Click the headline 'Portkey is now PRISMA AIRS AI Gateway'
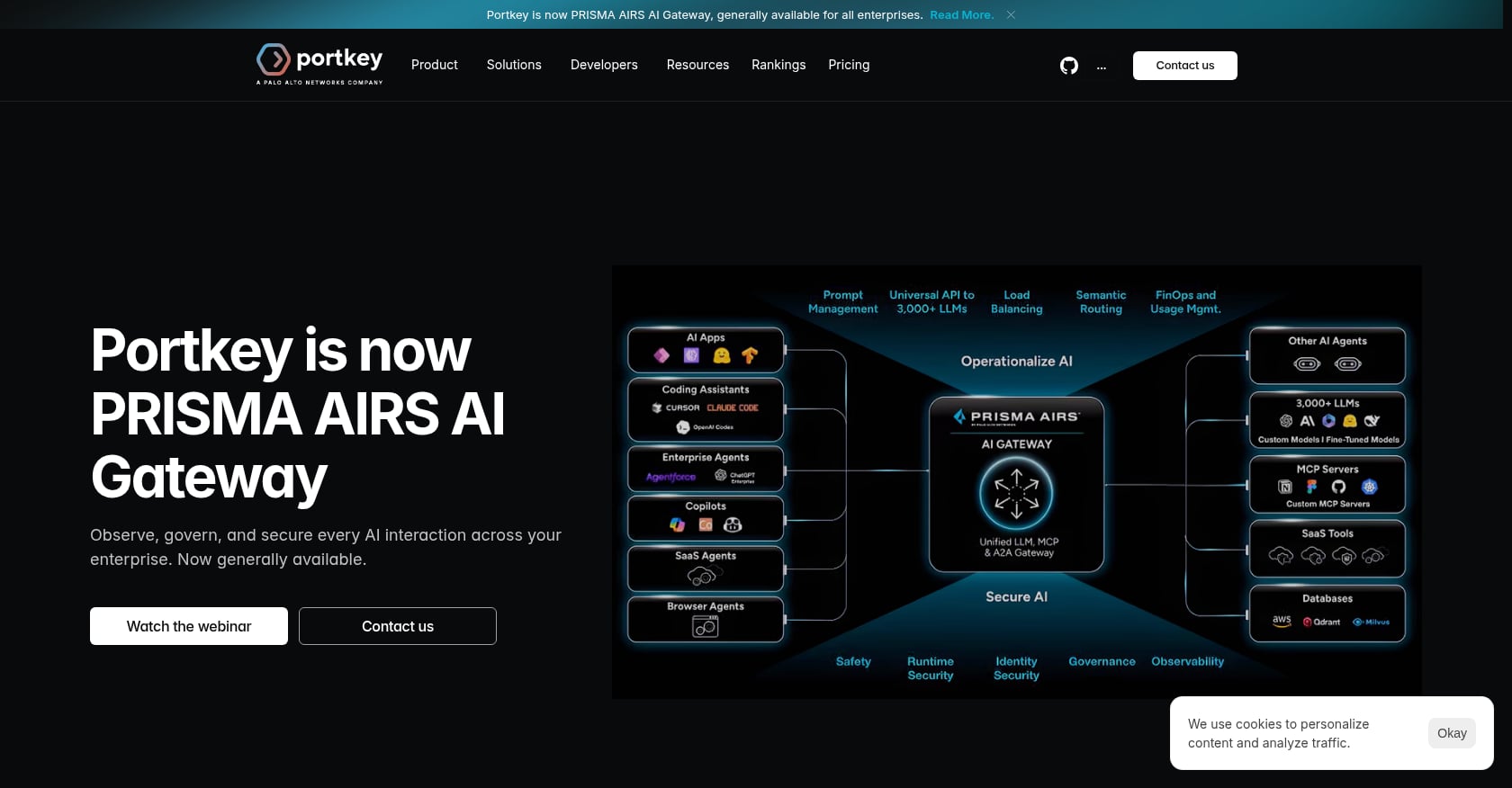The width and height of the screenshot is (1512, 788). click(298, 414)
